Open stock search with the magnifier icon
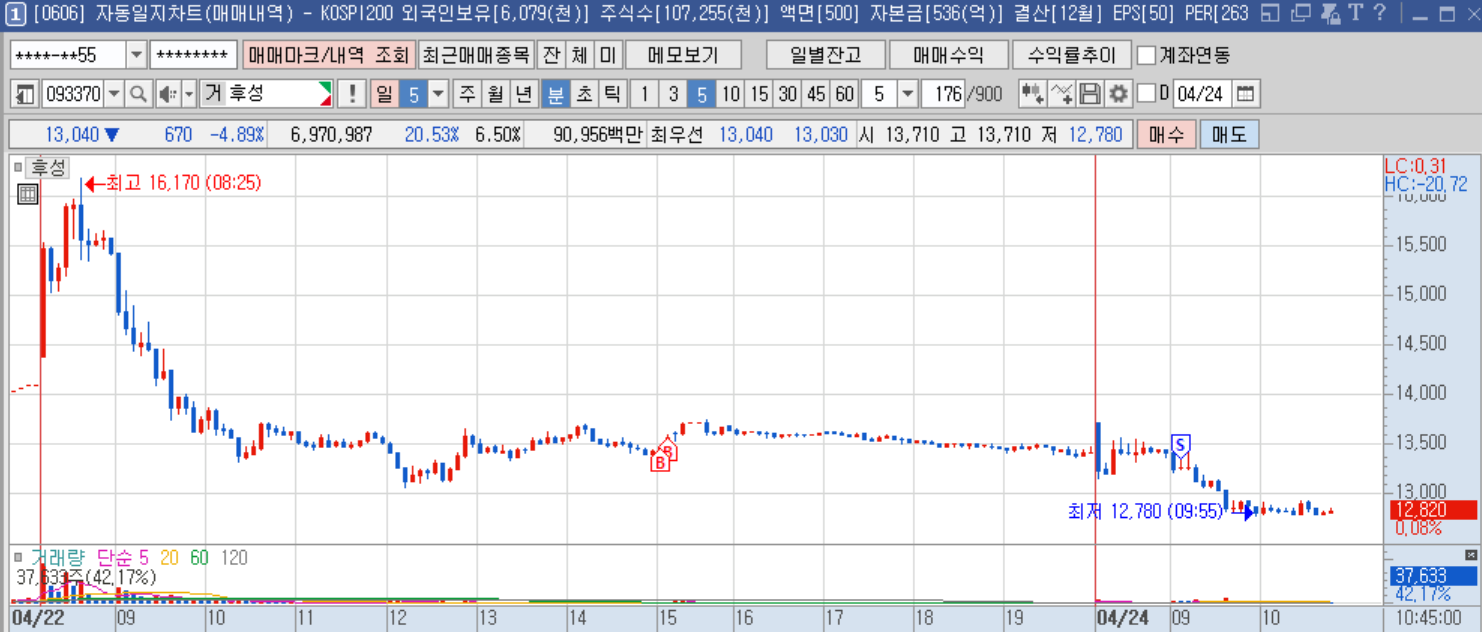Image resolution: width=1482 pixels, height=632 pixels. [138, 94]
